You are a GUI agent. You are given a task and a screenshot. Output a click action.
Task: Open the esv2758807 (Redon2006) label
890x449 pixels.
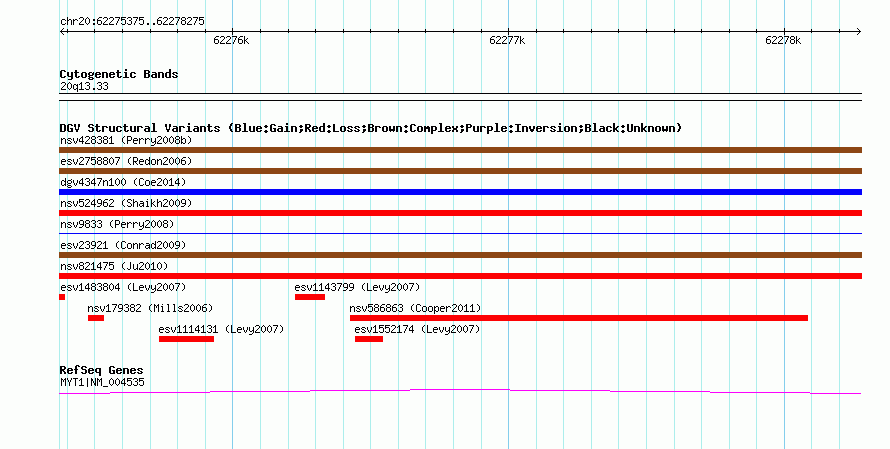(126, 161)
